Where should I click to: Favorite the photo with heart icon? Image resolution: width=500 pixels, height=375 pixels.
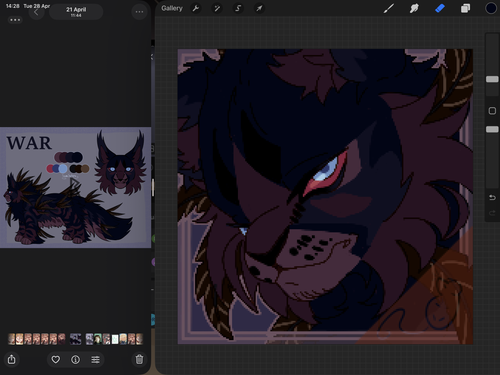tap(56, 359)
